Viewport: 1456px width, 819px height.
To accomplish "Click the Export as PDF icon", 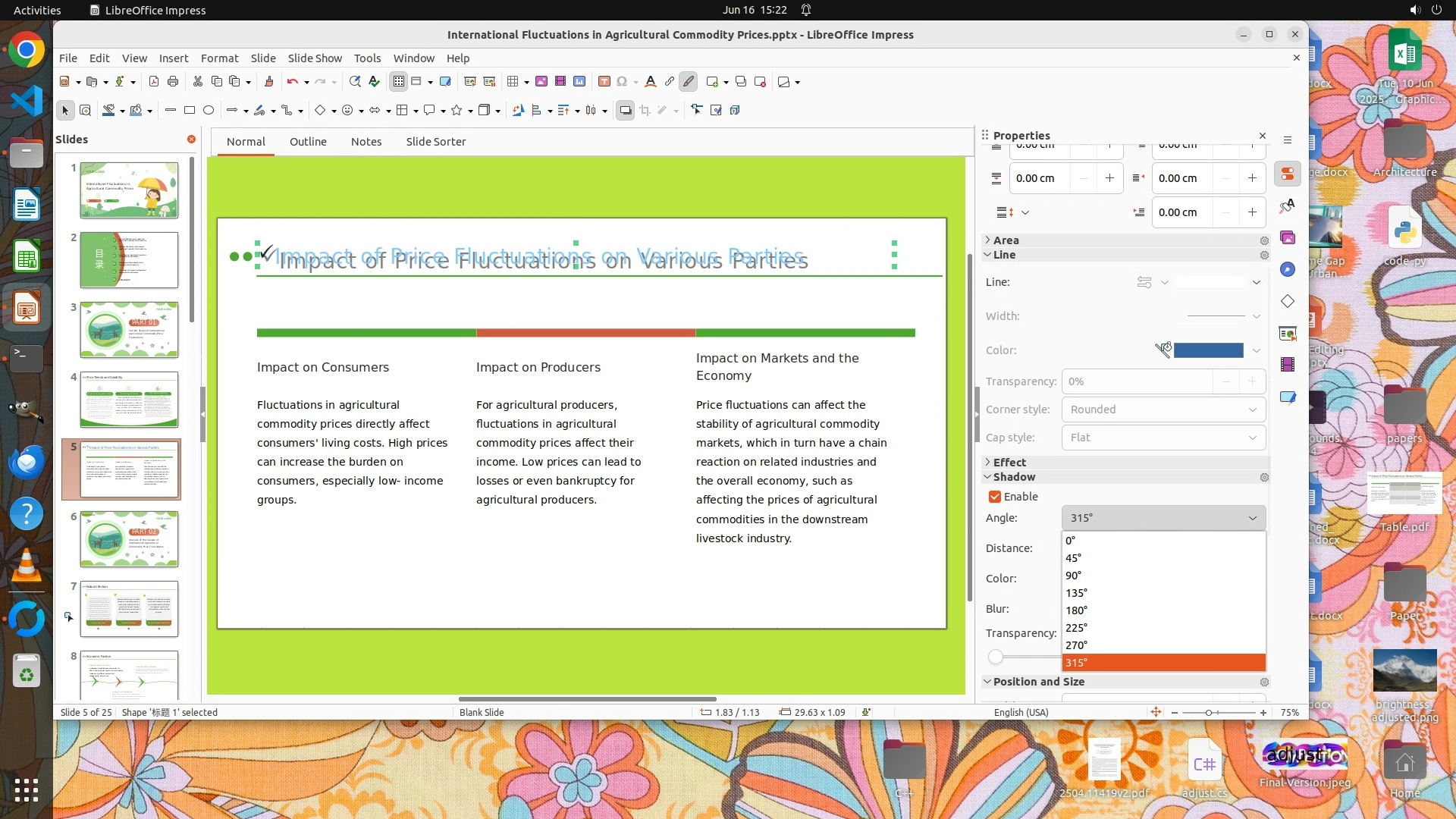I will pyautogui.click(x=154, y=82).
